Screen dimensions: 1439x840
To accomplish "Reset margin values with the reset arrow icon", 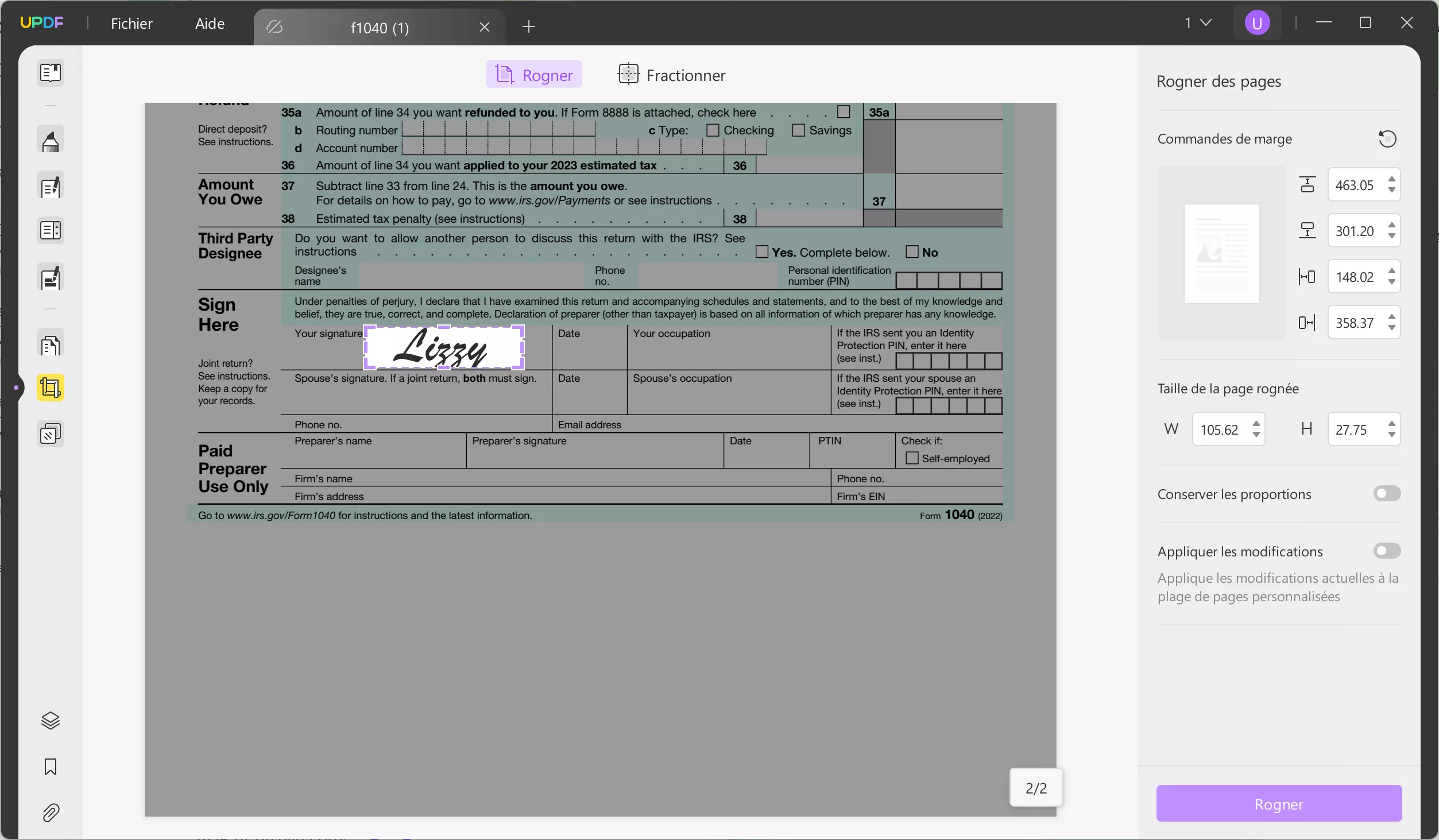I will pyautogui.click(x=1387, y=139).
